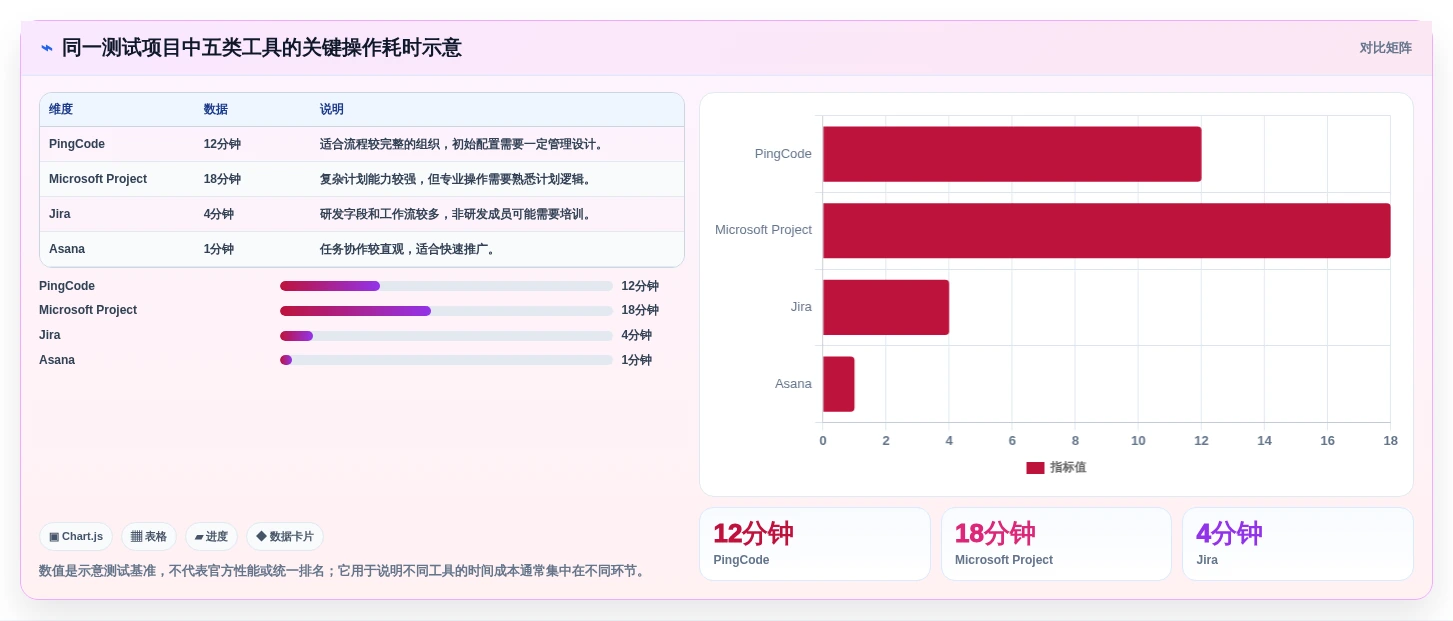Select PingCode cell in the table
This screenshot has width=1453, height=621.
tap(77, 144)
